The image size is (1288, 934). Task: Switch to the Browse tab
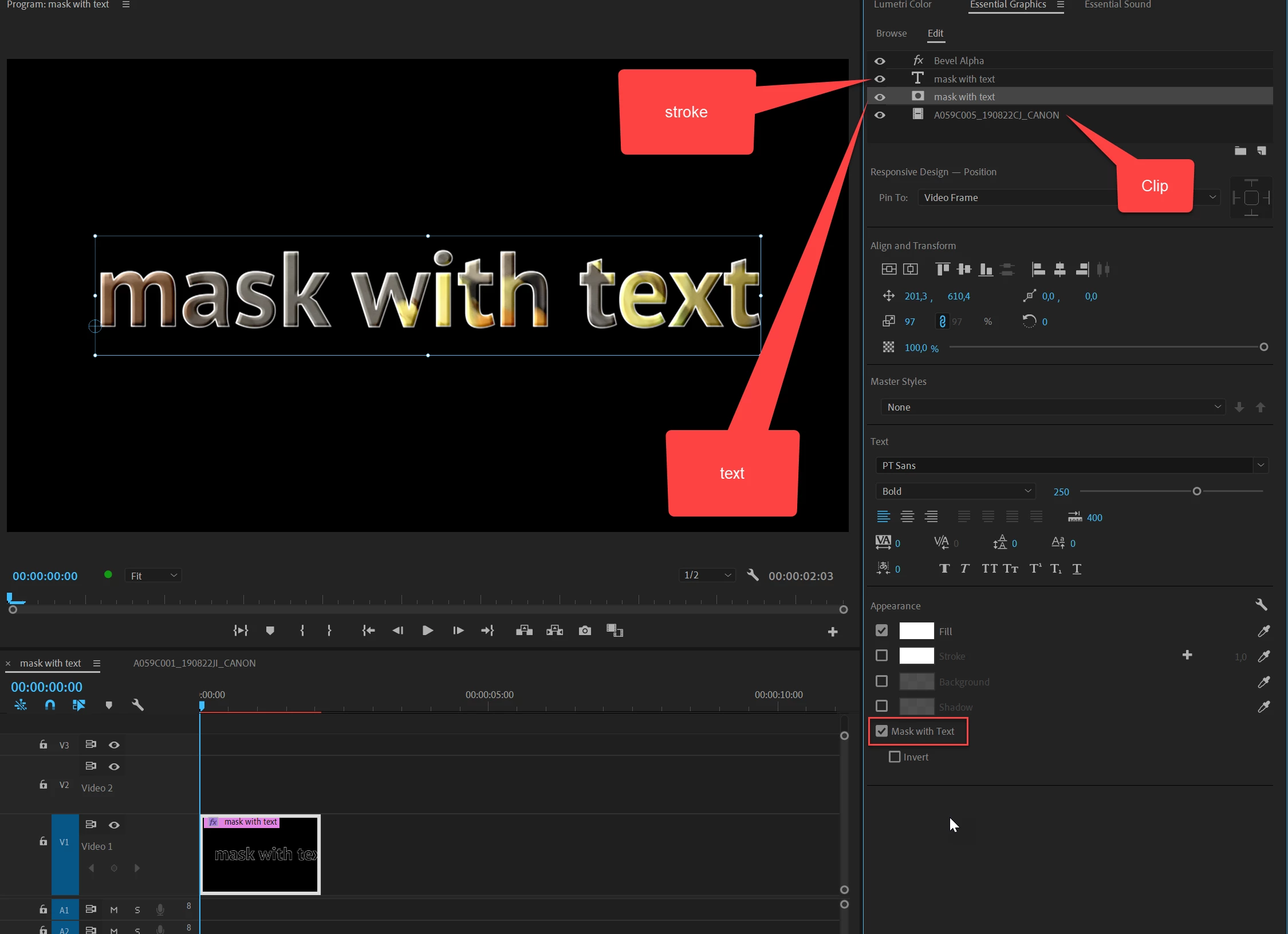(x=891, y=33)
